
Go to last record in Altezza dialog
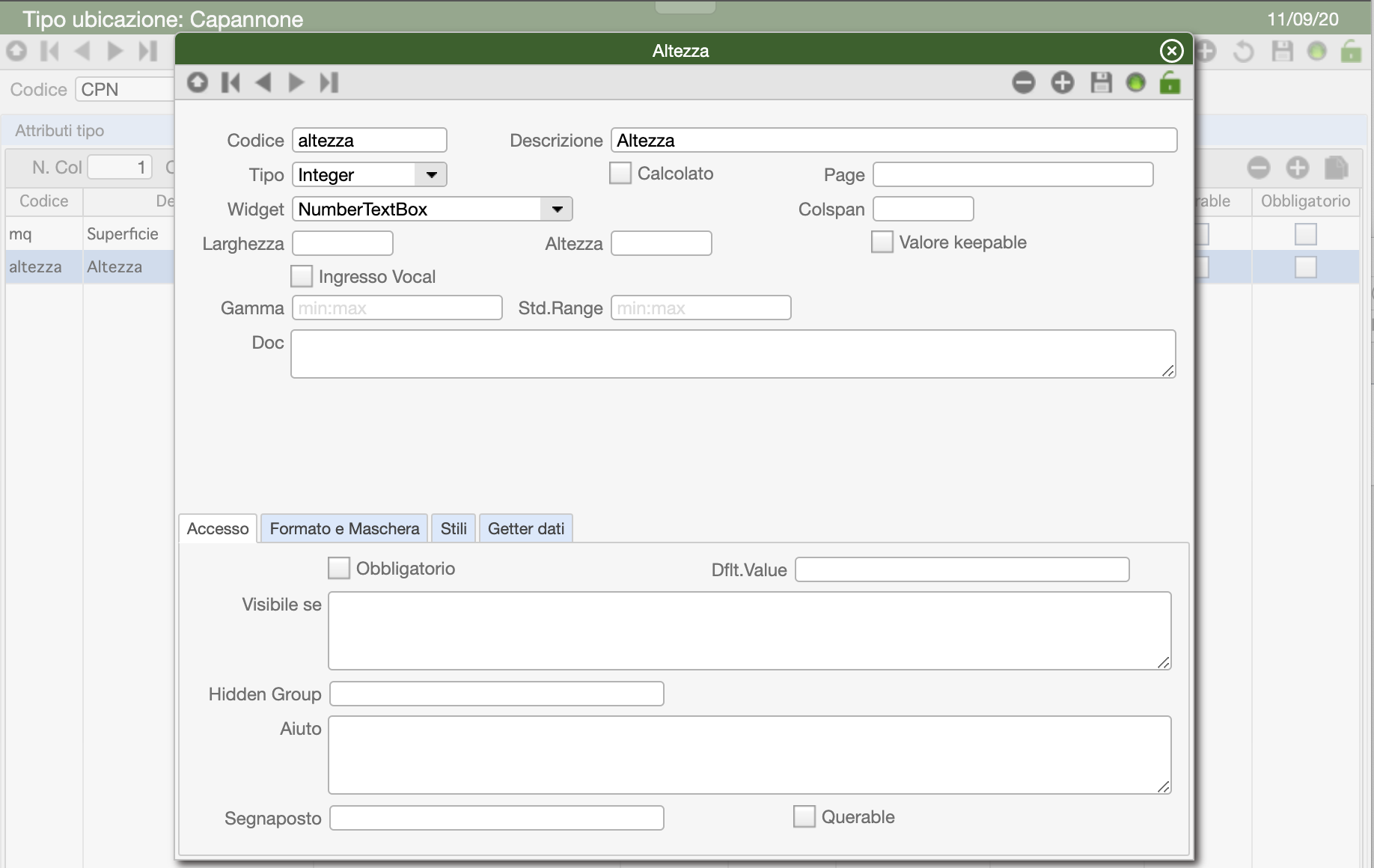point(329,82)
